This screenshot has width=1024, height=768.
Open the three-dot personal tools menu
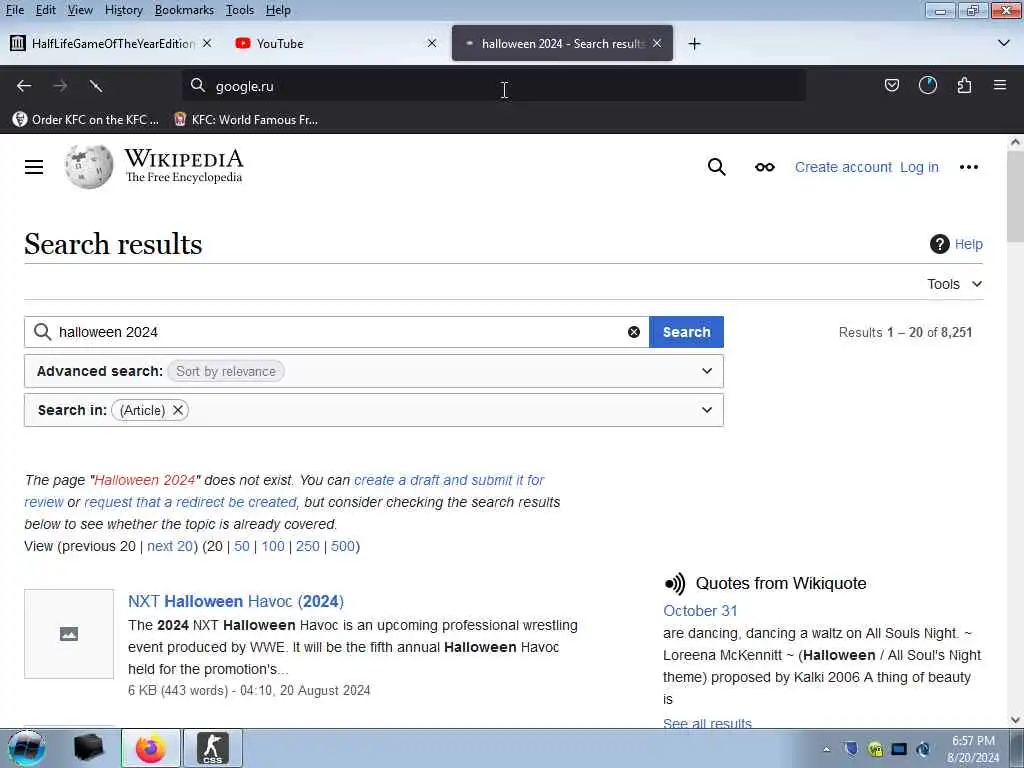(968, 167)
